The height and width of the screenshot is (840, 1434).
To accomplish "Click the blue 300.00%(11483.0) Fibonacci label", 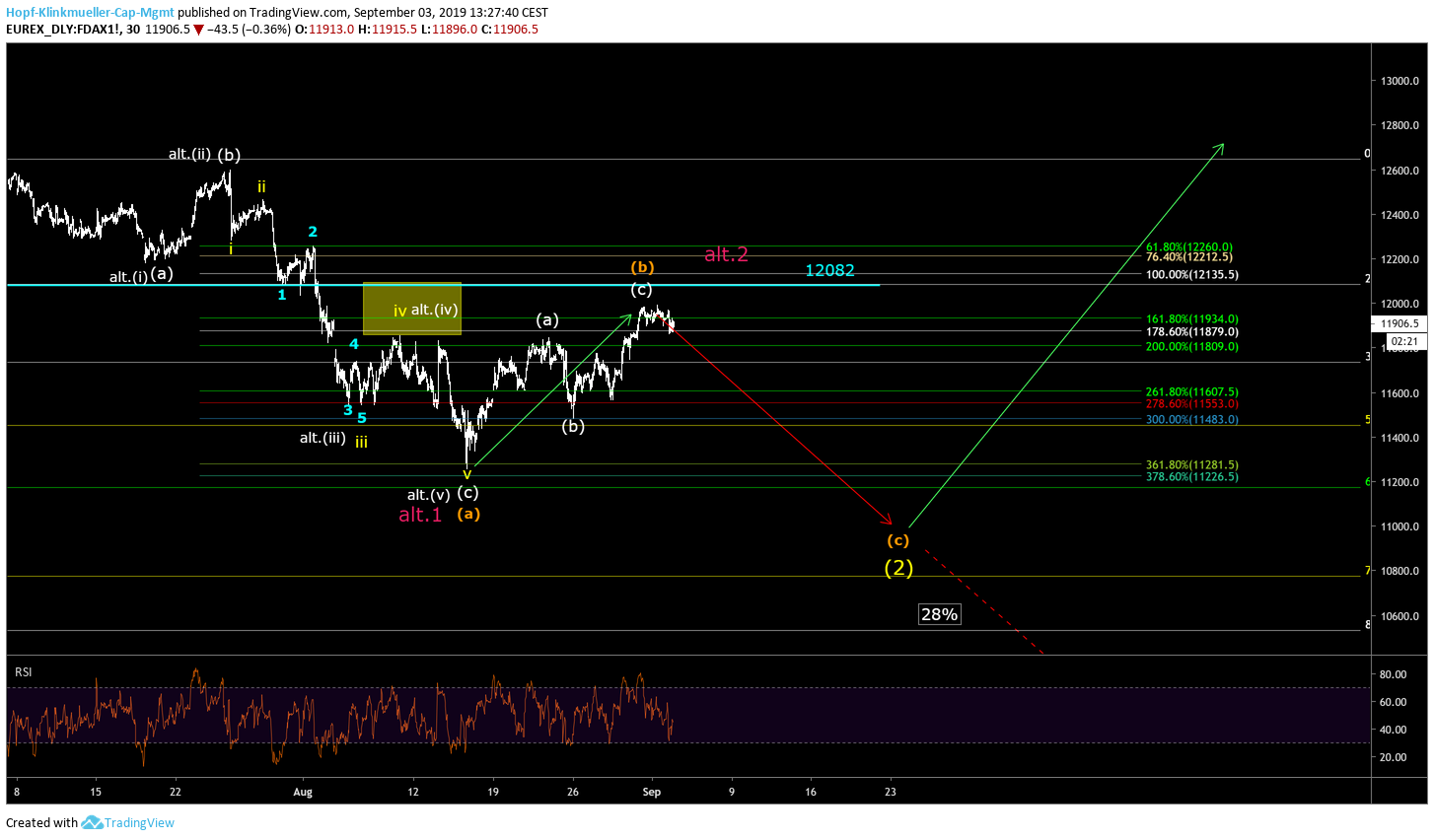I will coord(1191,419).
